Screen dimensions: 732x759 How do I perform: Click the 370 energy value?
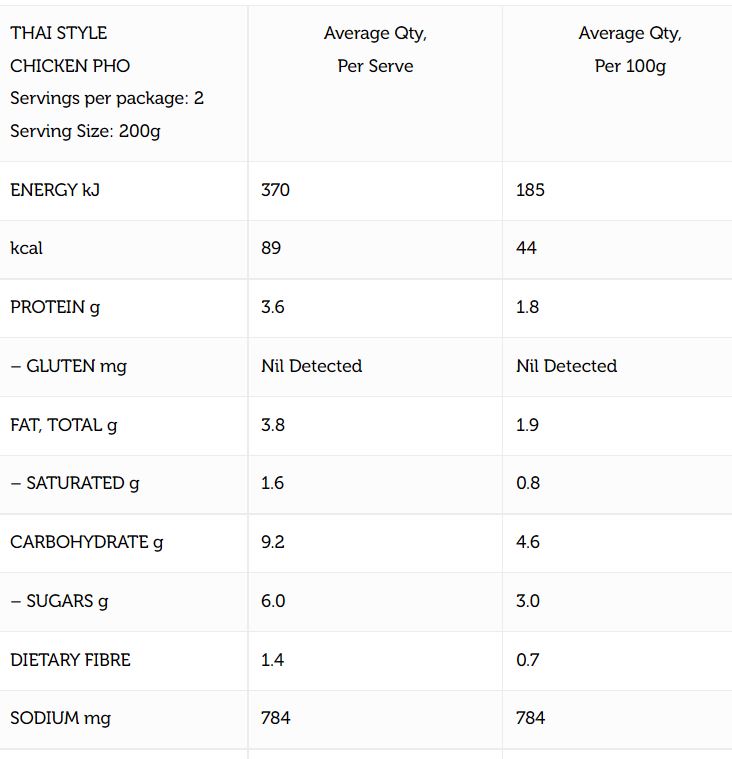pos(275,190)
